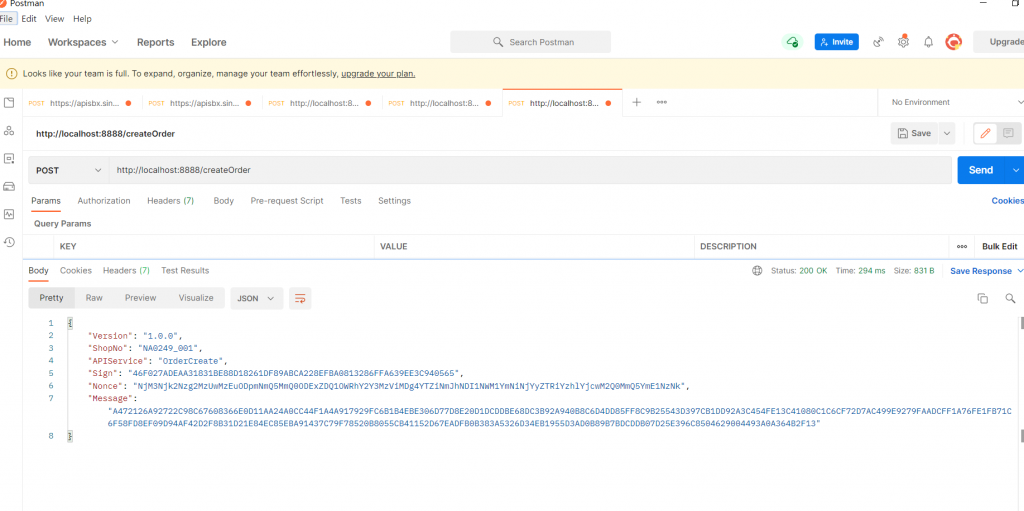Select the Pretty response view
This screenshot has height=511, width=1024.
point(52,298)
